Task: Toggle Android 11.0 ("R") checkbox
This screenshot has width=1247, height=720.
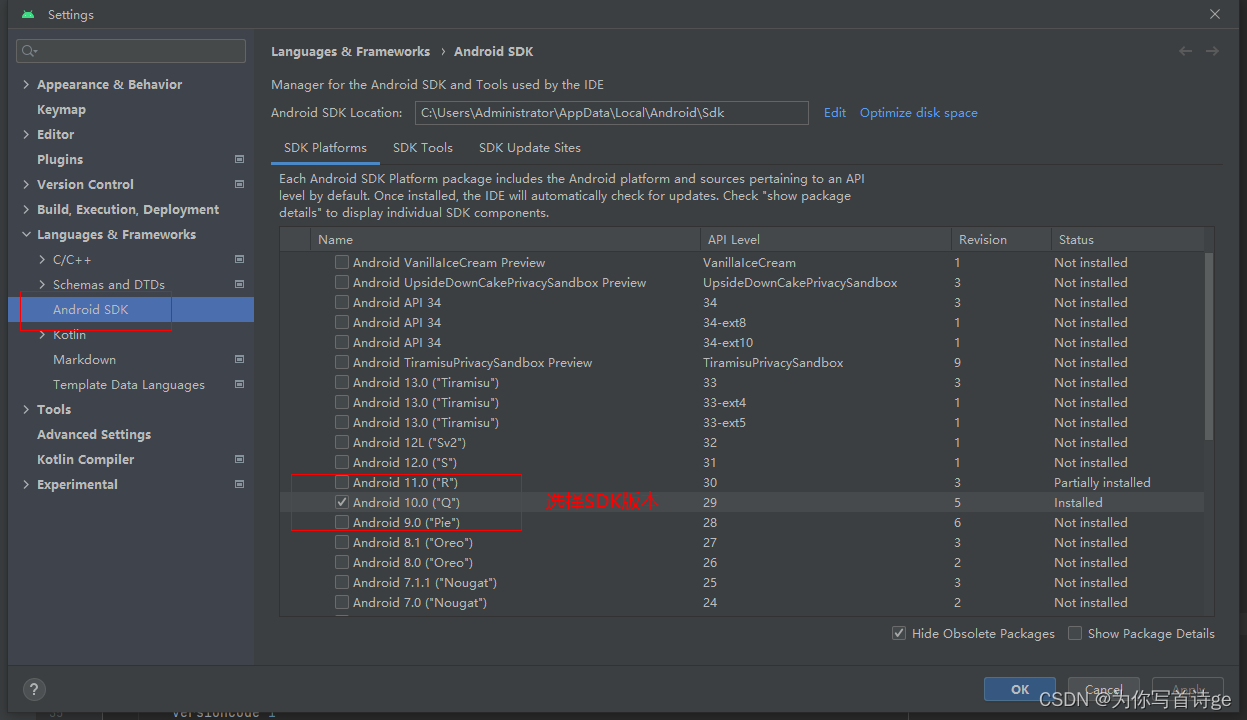Action: point(342,482)
